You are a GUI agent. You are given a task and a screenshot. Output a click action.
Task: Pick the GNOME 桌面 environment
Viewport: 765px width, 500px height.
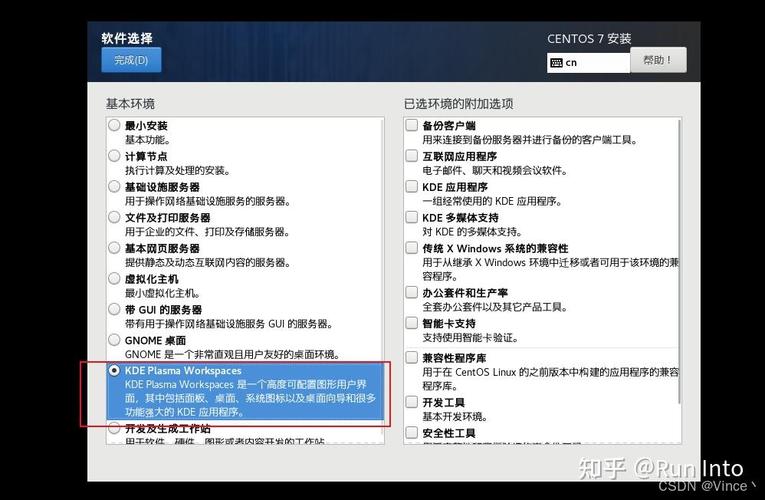click(x=114, y=340)
